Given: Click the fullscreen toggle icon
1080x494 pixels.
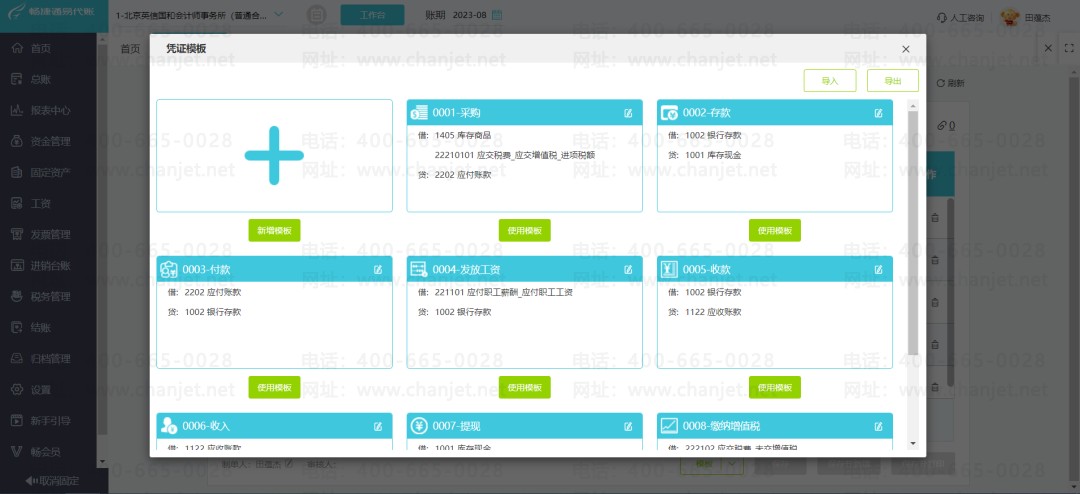Looking at the screenshot, I should [x=1069, y=48].
